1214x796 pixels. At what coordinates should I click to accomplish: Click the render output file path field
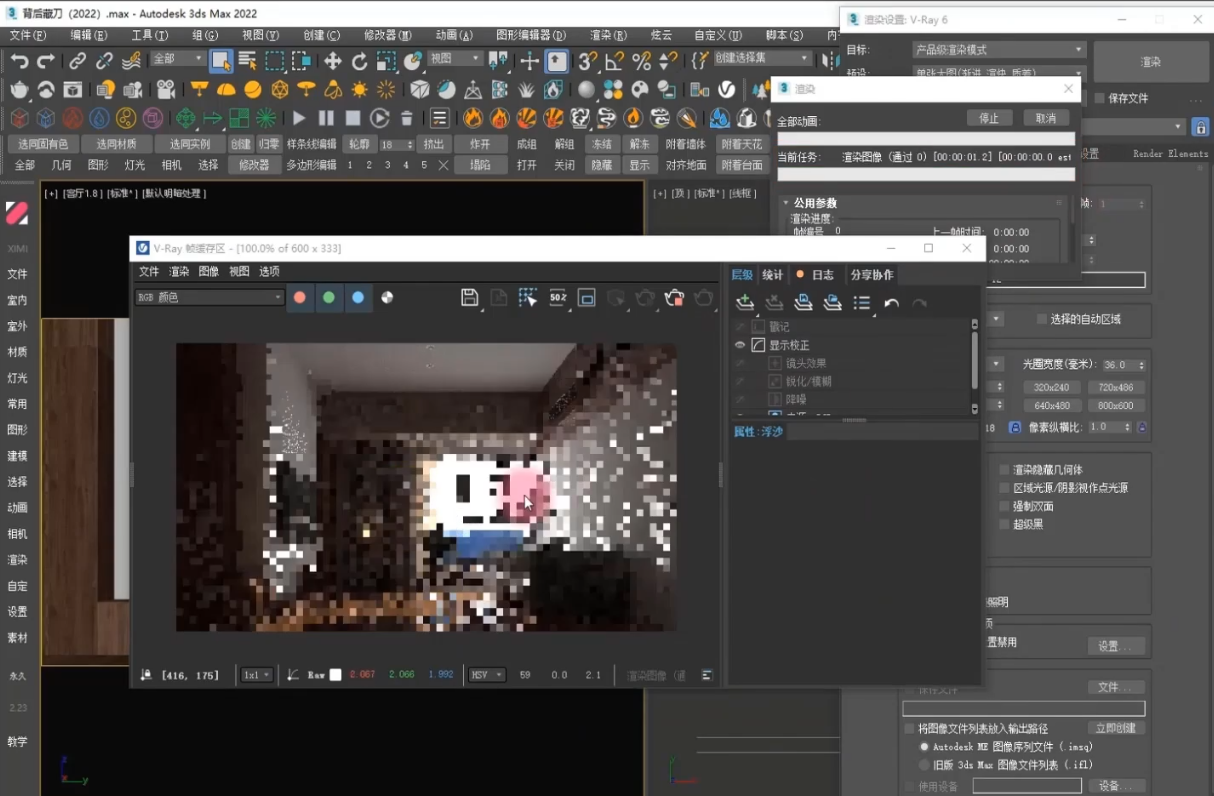point(1024,708)
